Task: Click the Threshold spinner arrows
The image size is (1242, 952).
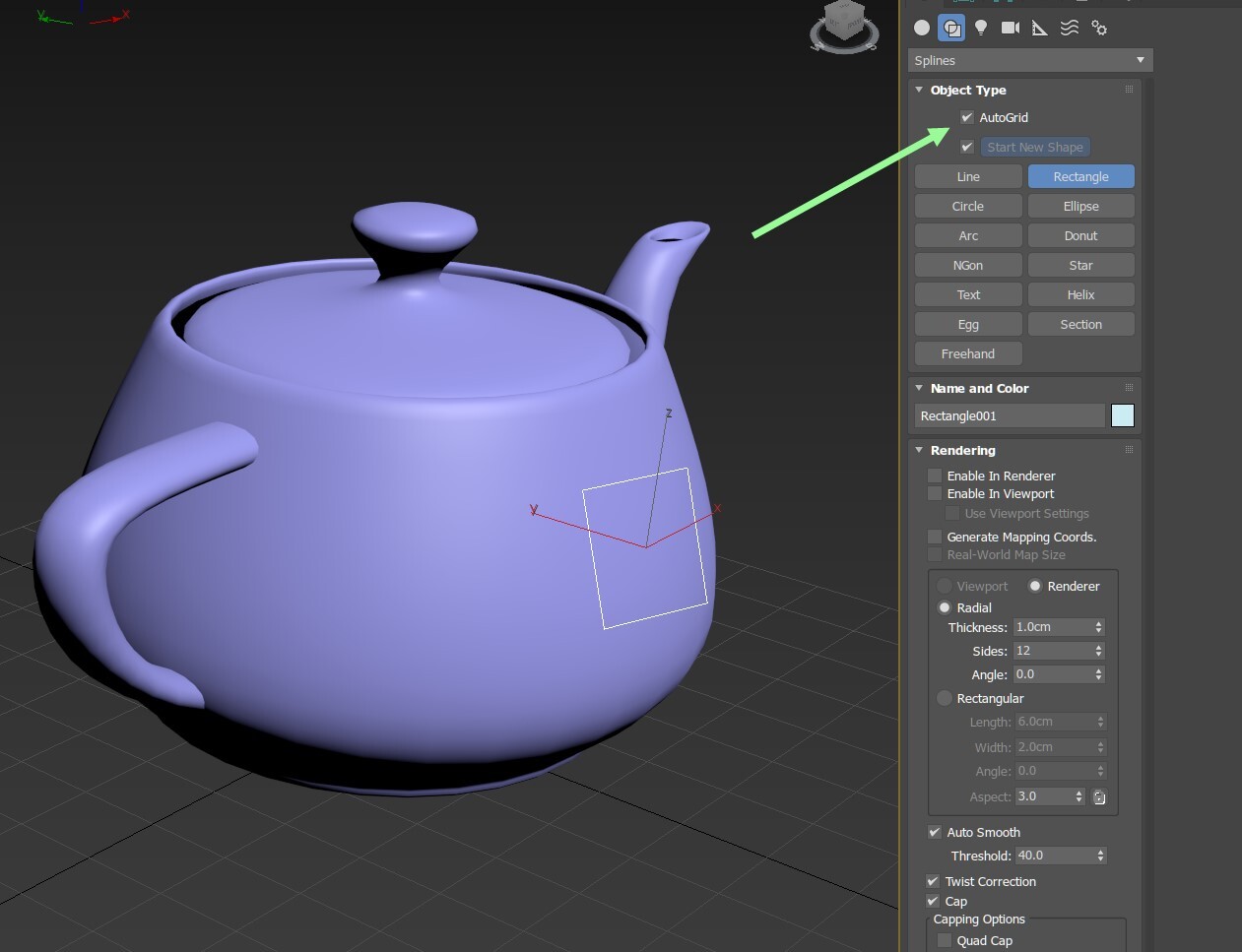Action: pyautogui.click(x=1101, y=856)
